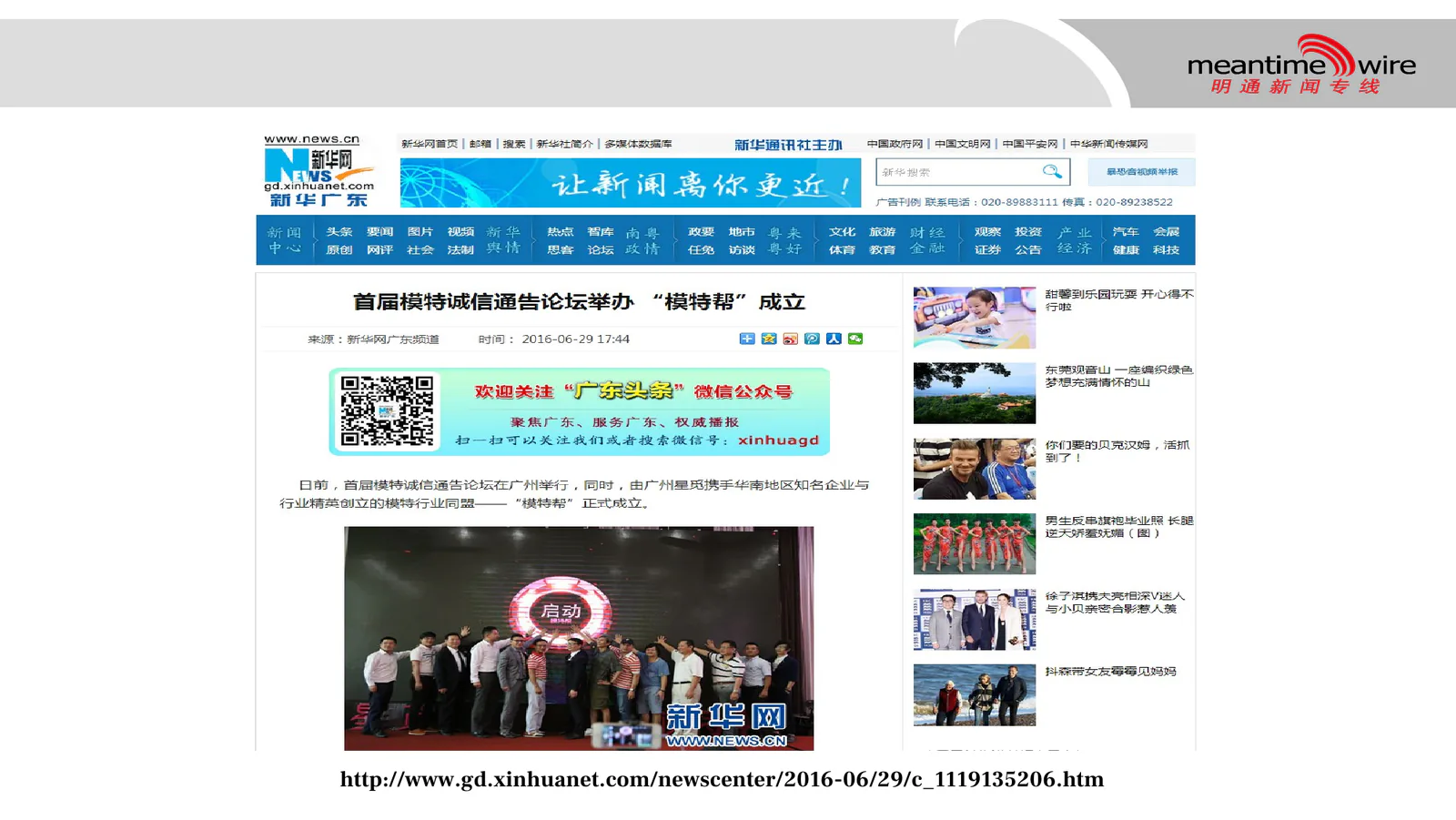The image size is (1456, 820).
Task: Open the 中国文明网 link
Action: pyautogui.click(x=963, y=144)
